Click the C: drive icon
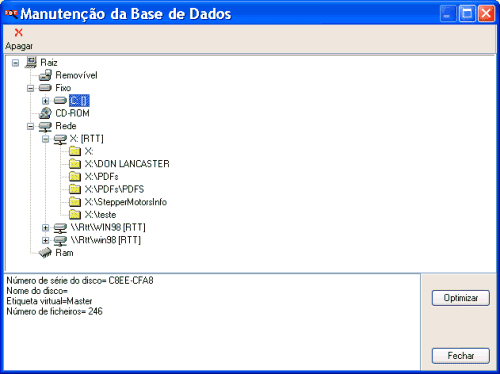 click(x=60, y=100)
